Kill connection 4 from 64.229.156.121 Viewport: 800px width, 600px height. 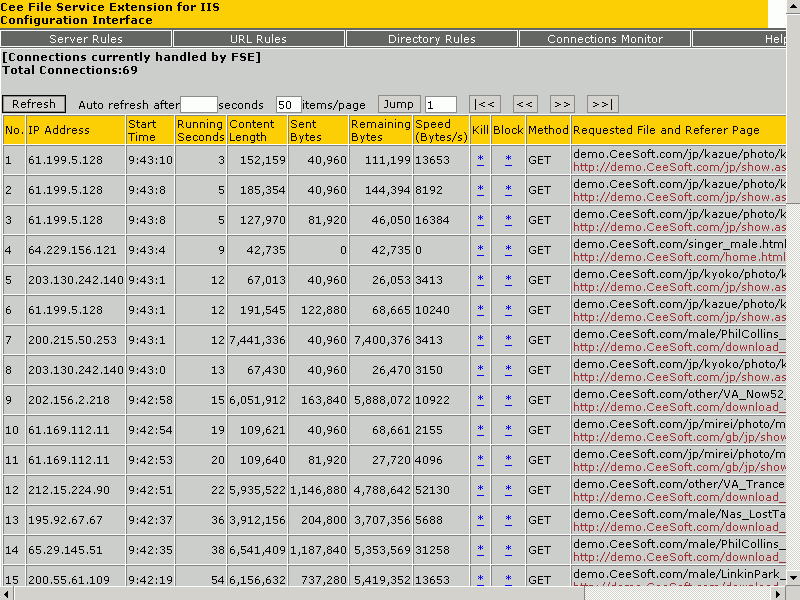(x=480, y=250)
